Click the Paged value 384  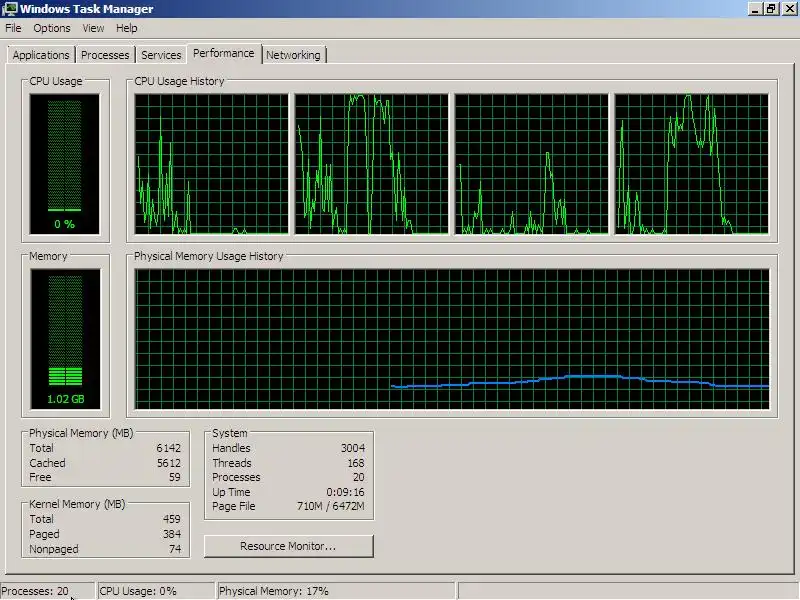(x=172, y=534)
